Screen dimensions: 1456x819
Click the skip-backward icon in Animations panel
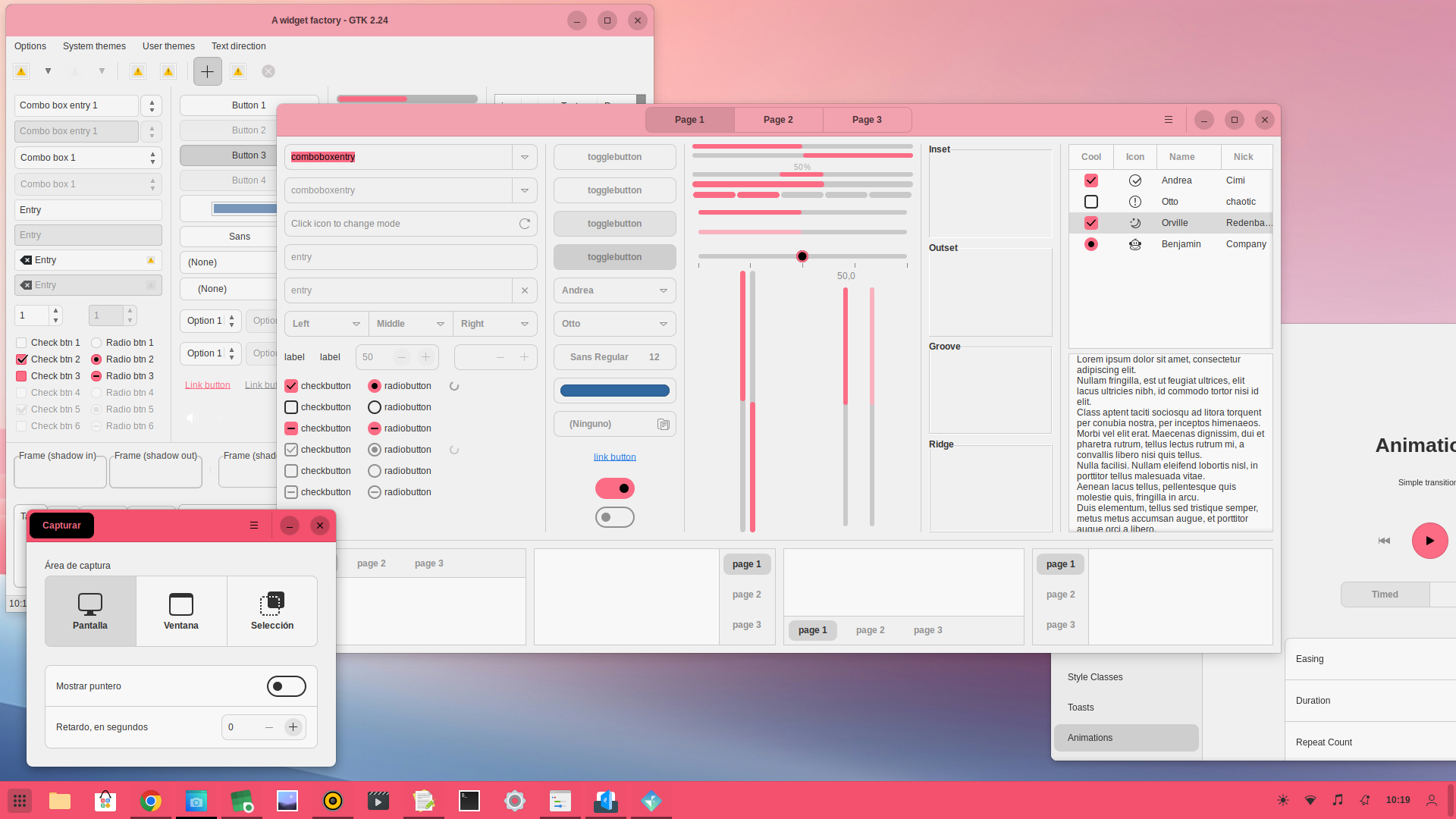(x=1384, y=541)
